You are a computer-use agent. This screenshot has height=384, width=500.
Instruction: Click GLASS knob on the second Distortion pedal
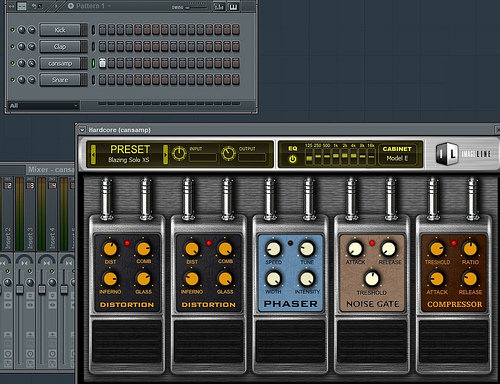pyautogui.click(x=225, y=279)
